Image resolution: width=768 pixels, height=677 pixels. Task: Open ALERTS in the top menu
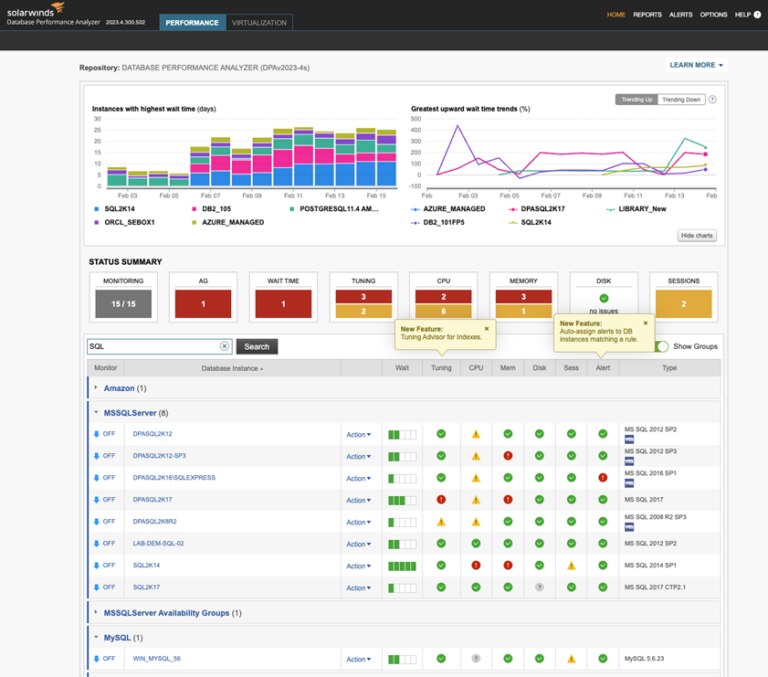680,15
